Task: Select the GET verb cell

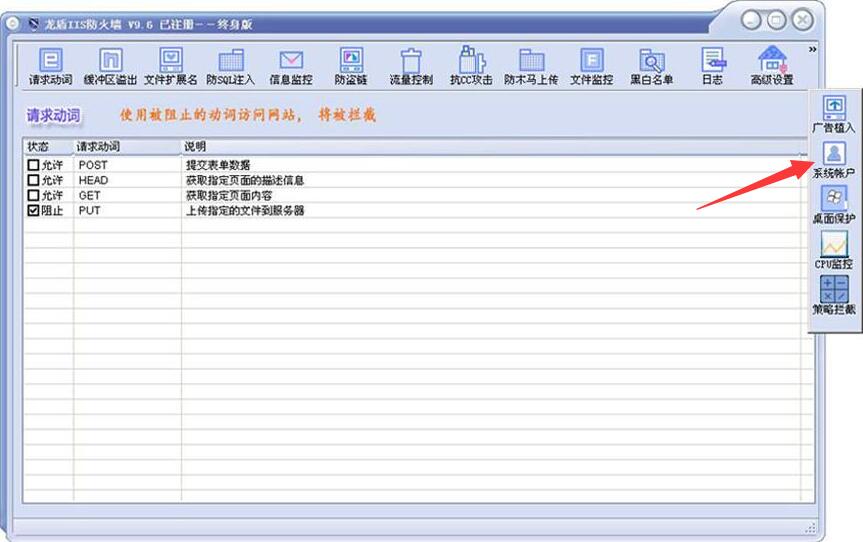Action: point(89,195)
